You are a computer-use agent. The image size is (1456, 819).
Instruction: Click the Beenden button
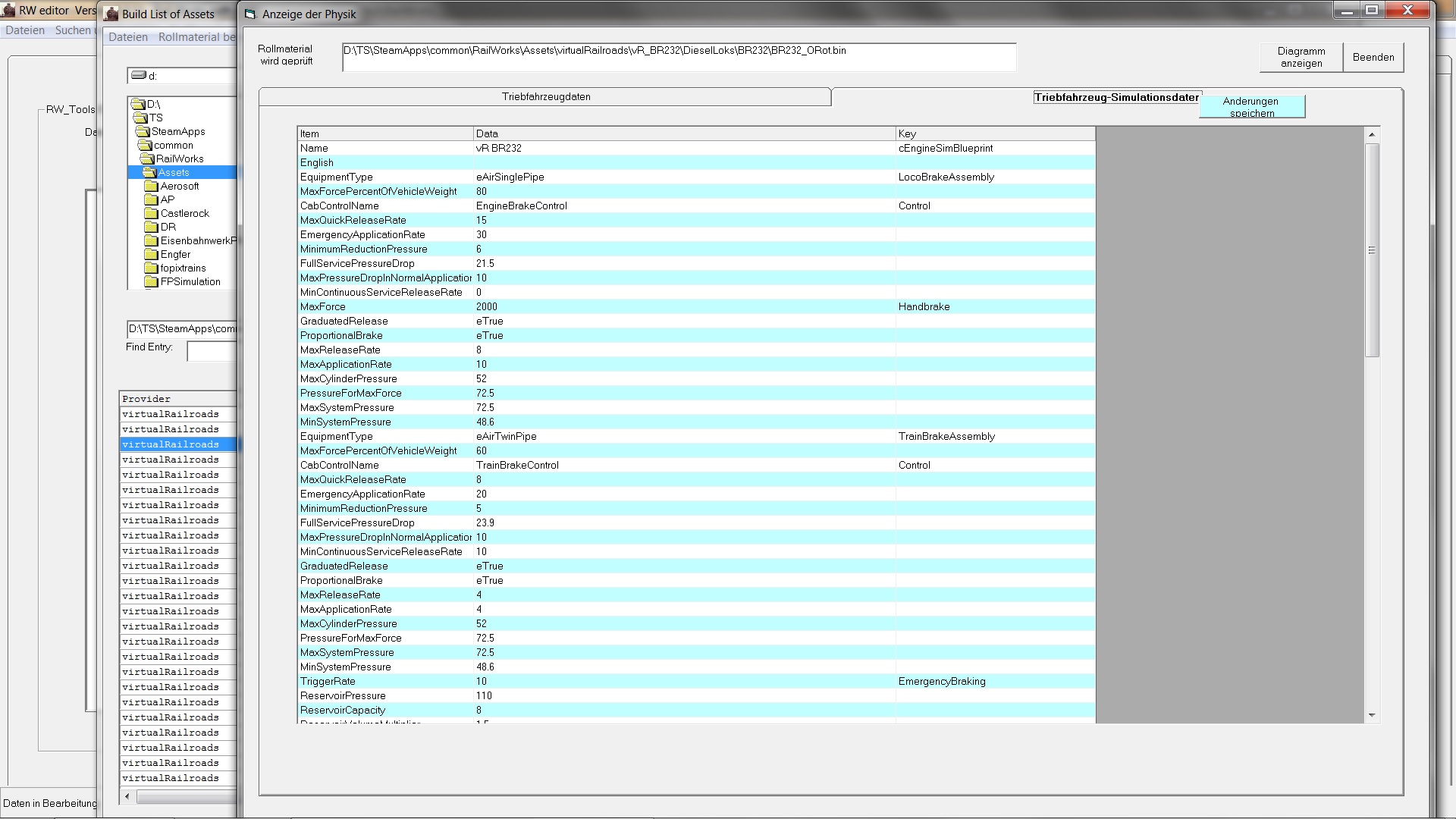1373,57
